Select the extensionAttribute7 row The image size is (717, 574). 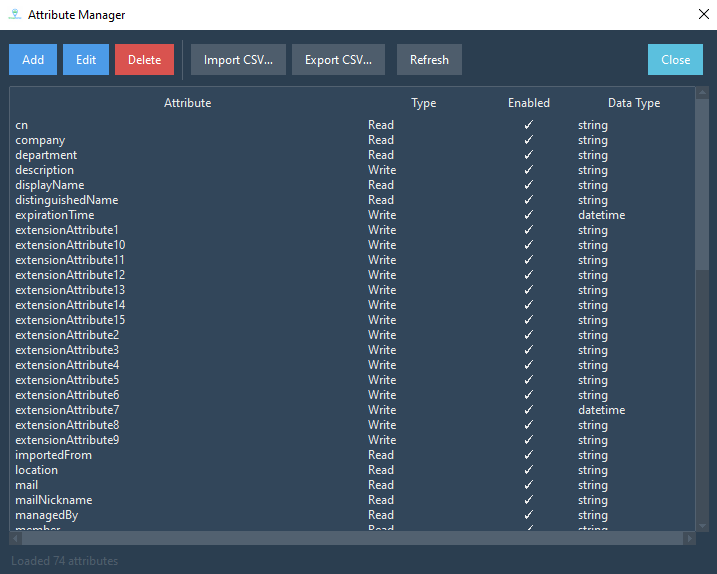[x=67, y=410]
